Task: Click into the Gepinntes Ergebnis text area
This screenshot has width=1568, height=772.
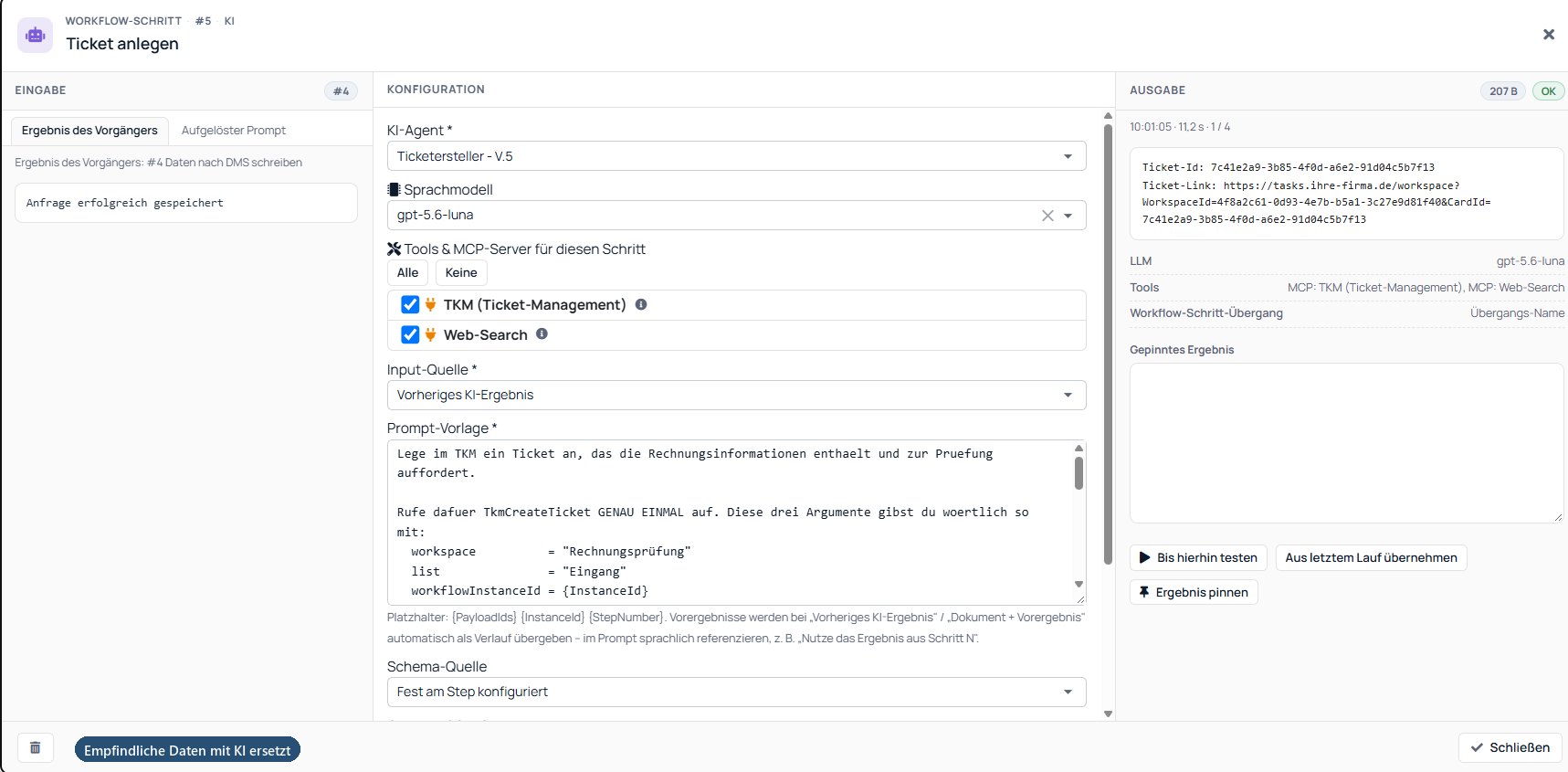Action: (1346, 443)
